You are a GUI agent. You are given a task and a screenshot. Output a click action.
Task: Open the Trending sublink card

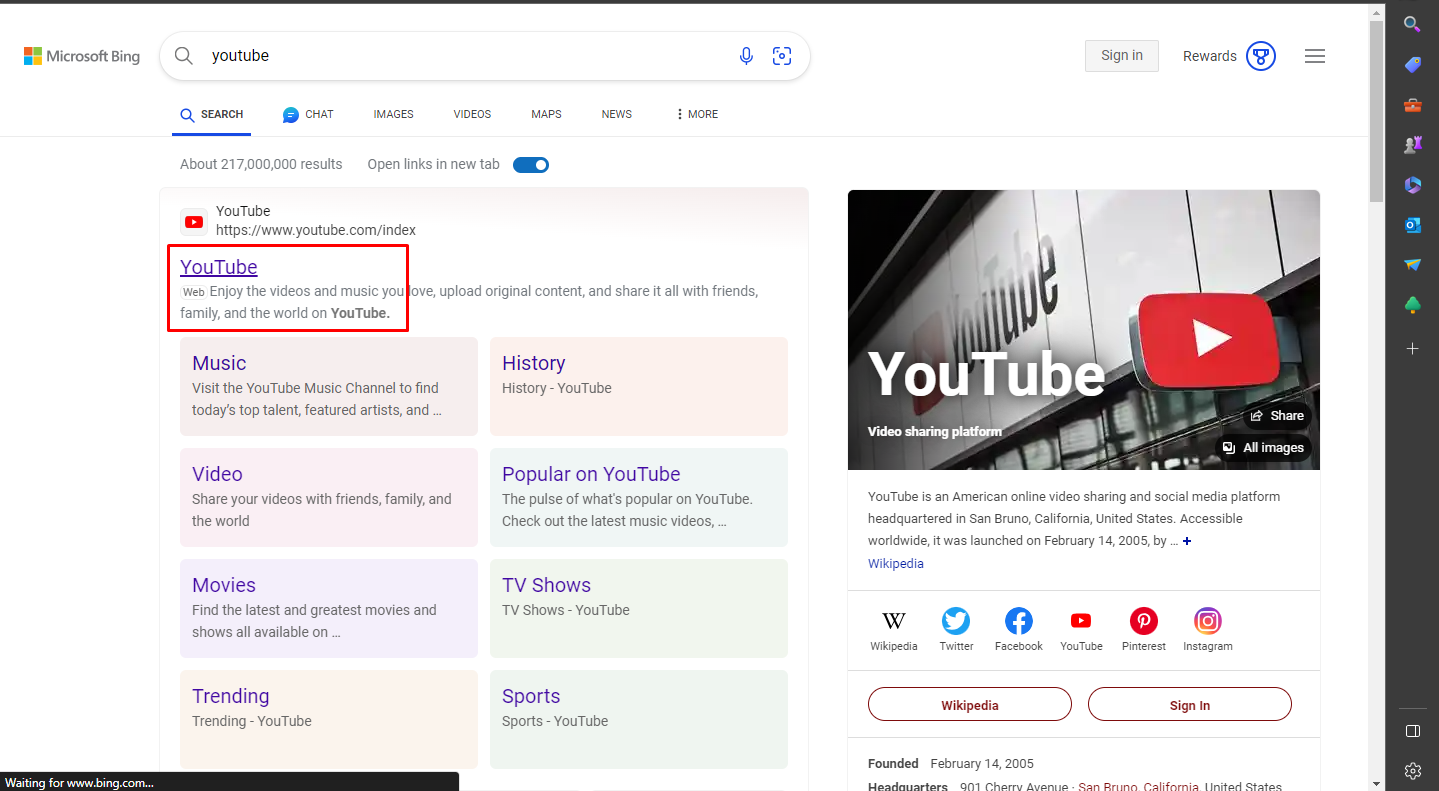(329, 719)
